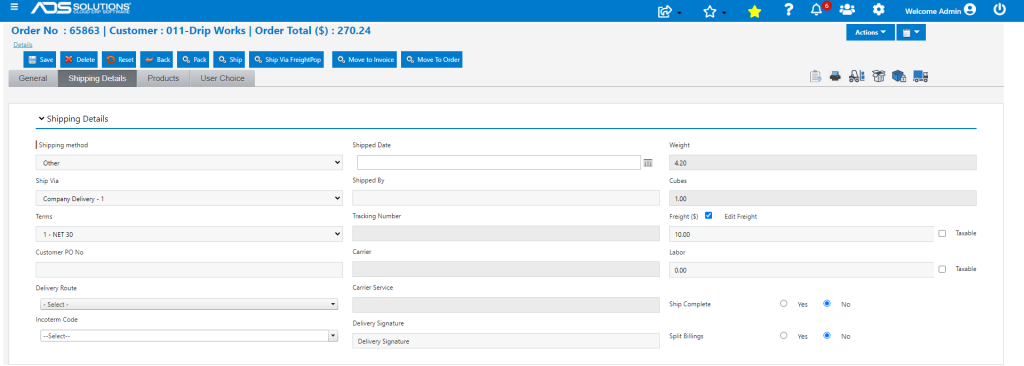The image size is (1024, 366).
Task: Click the locked blue package icon
Action: (899, 76)
